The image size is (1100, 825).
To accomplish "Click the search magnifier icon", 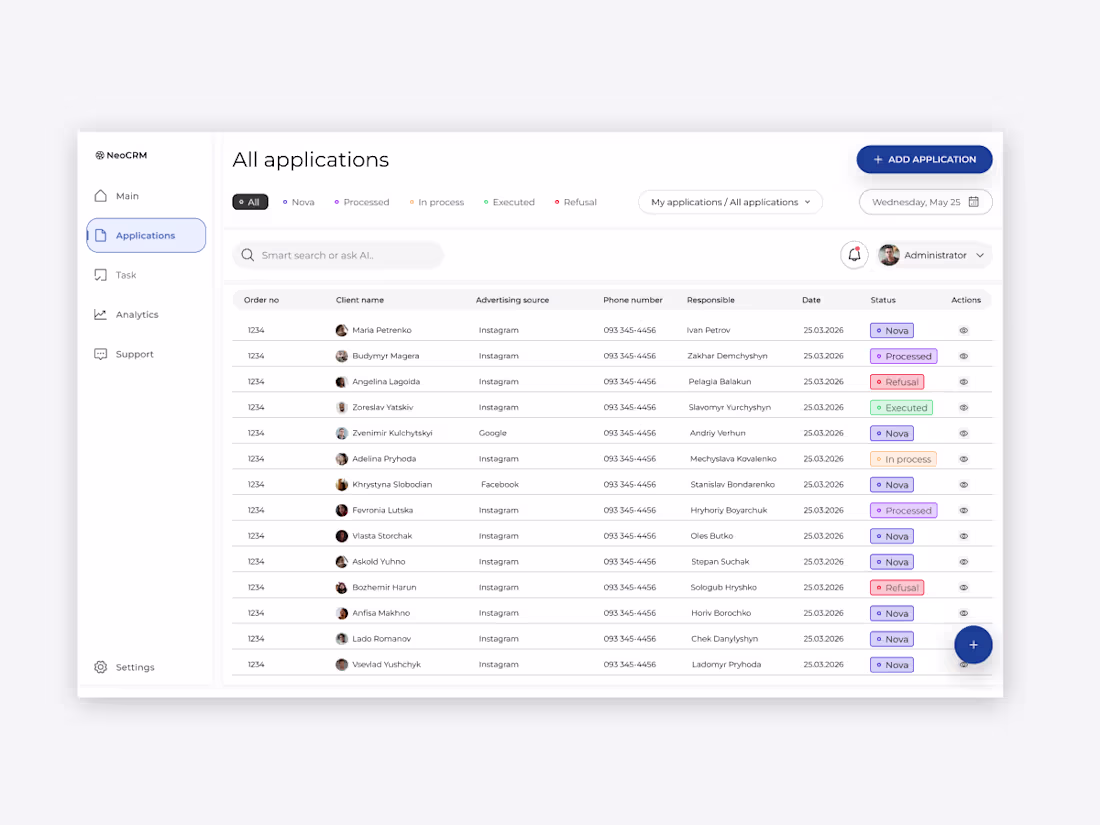I will click(247, 255).
